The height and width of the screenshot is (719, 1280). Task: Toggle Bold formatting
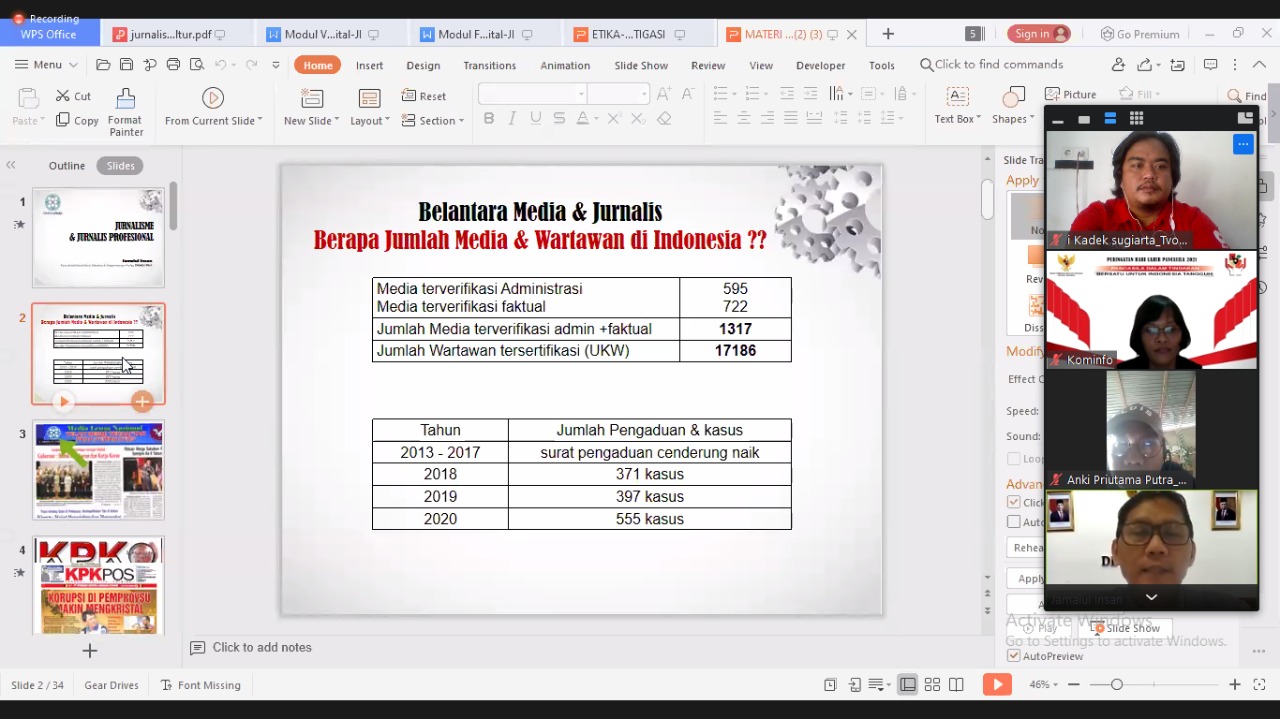489,118
